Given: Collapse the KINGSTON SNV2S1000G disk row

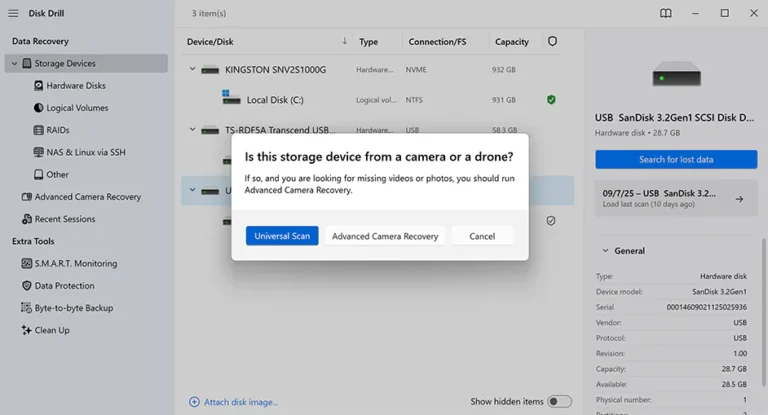Looking at the screenshot, I should tap(192, 70).
